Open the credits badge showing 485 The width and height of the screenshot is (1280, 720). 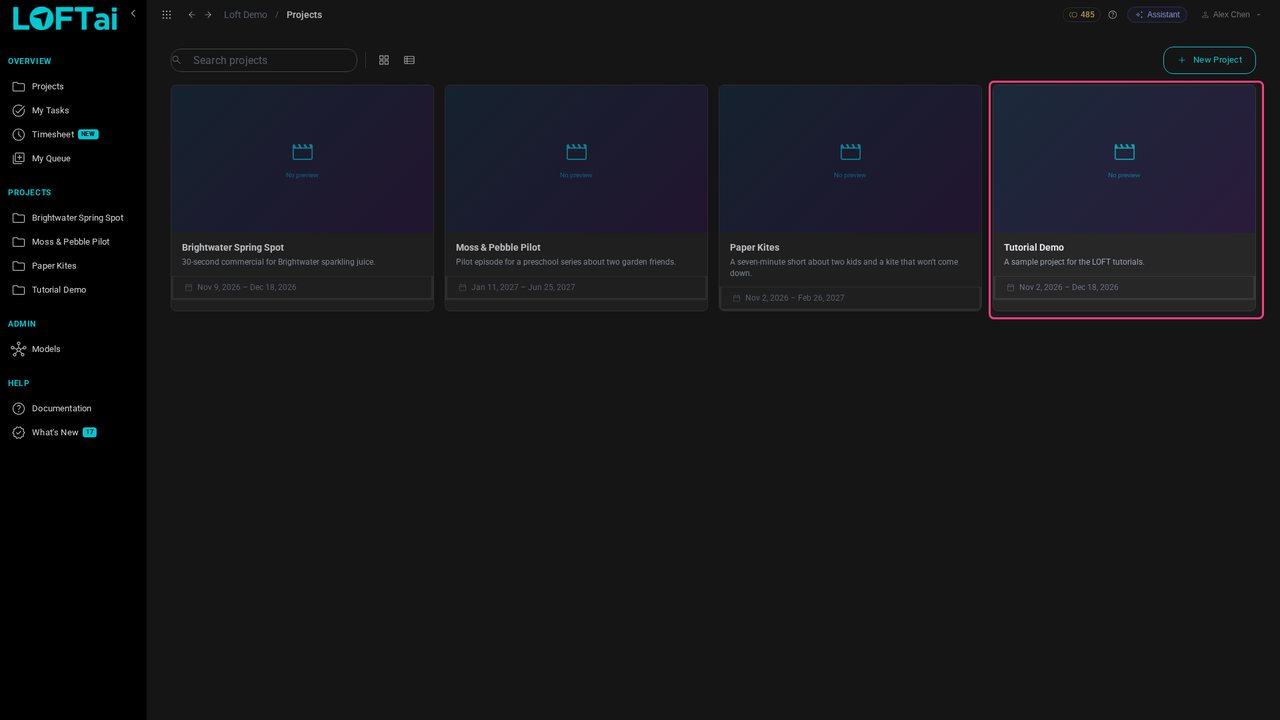[1081, 15]
